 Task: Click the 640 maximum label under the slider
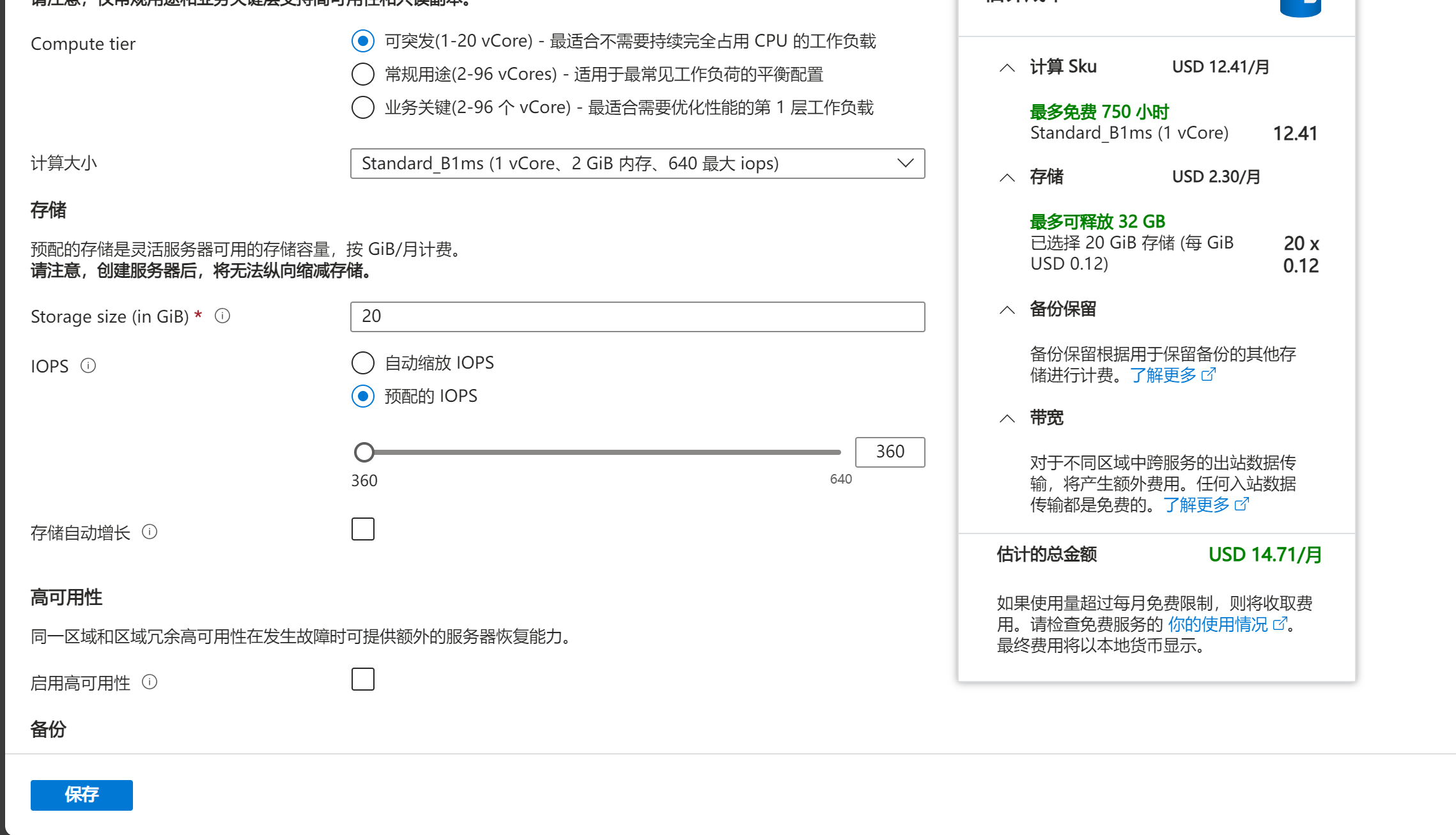[841, 479]
